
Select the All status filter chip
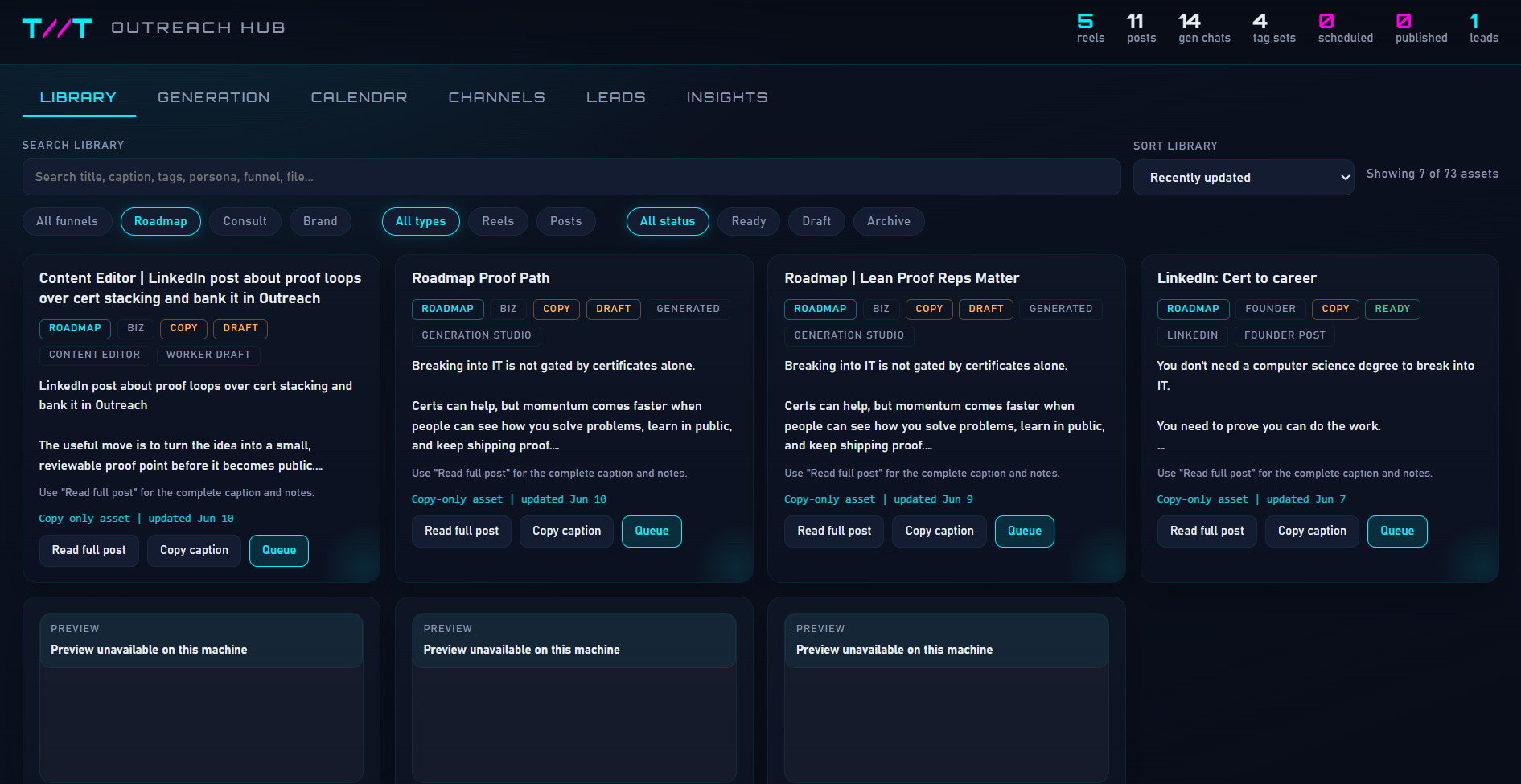pyautogui.click(x=668, y=221)
